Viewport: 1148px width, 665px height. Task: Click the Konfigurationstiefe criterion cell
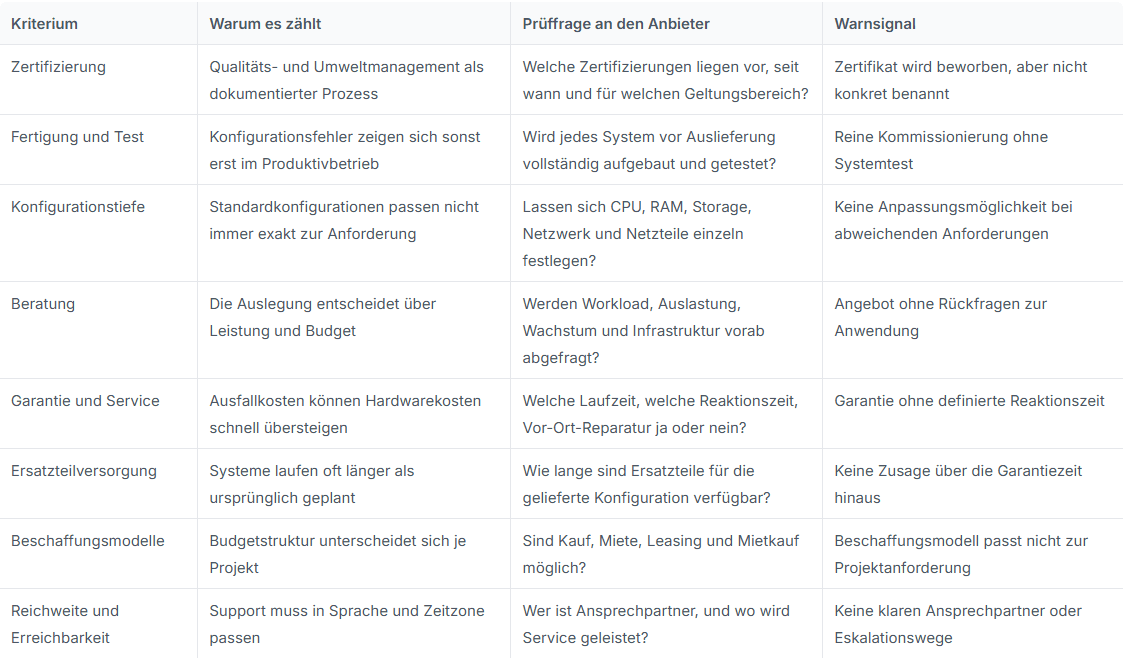point(78,207)
